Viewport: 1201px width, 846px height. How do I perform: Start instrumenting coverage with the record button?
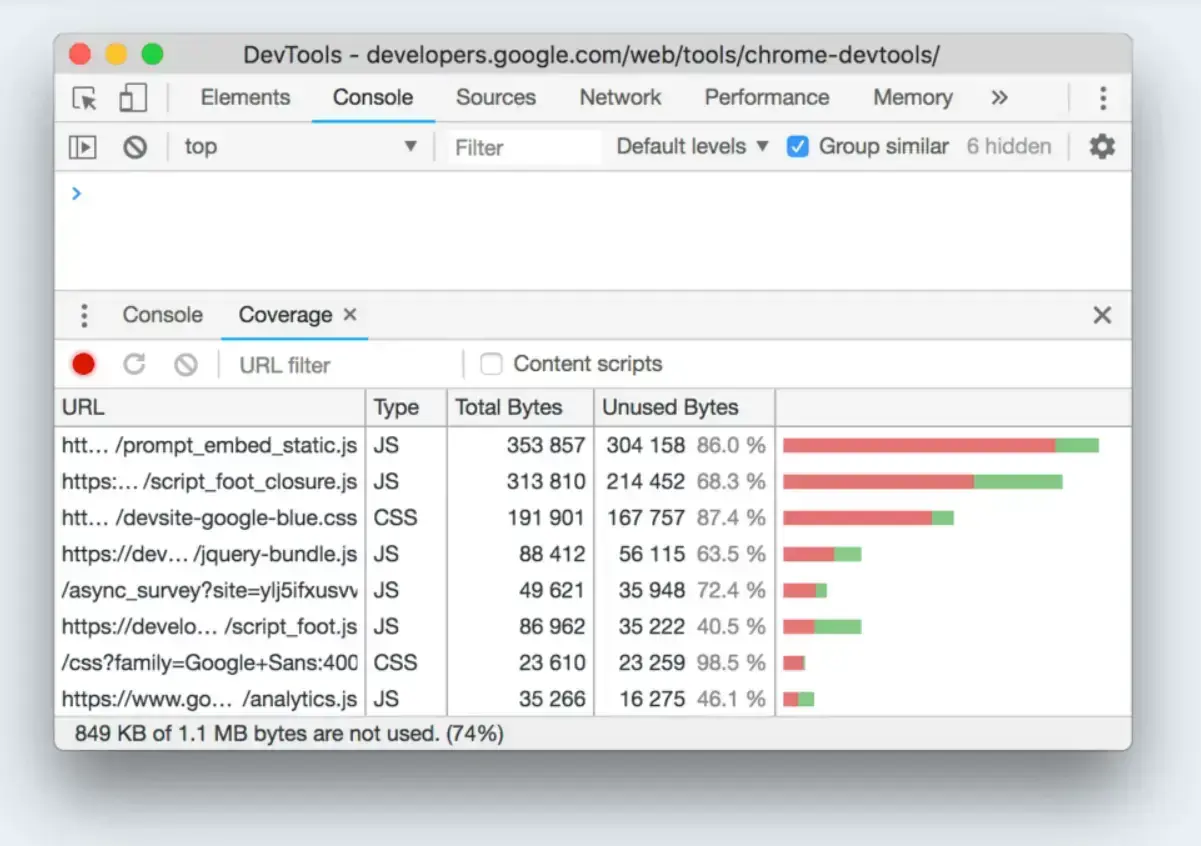83,364
